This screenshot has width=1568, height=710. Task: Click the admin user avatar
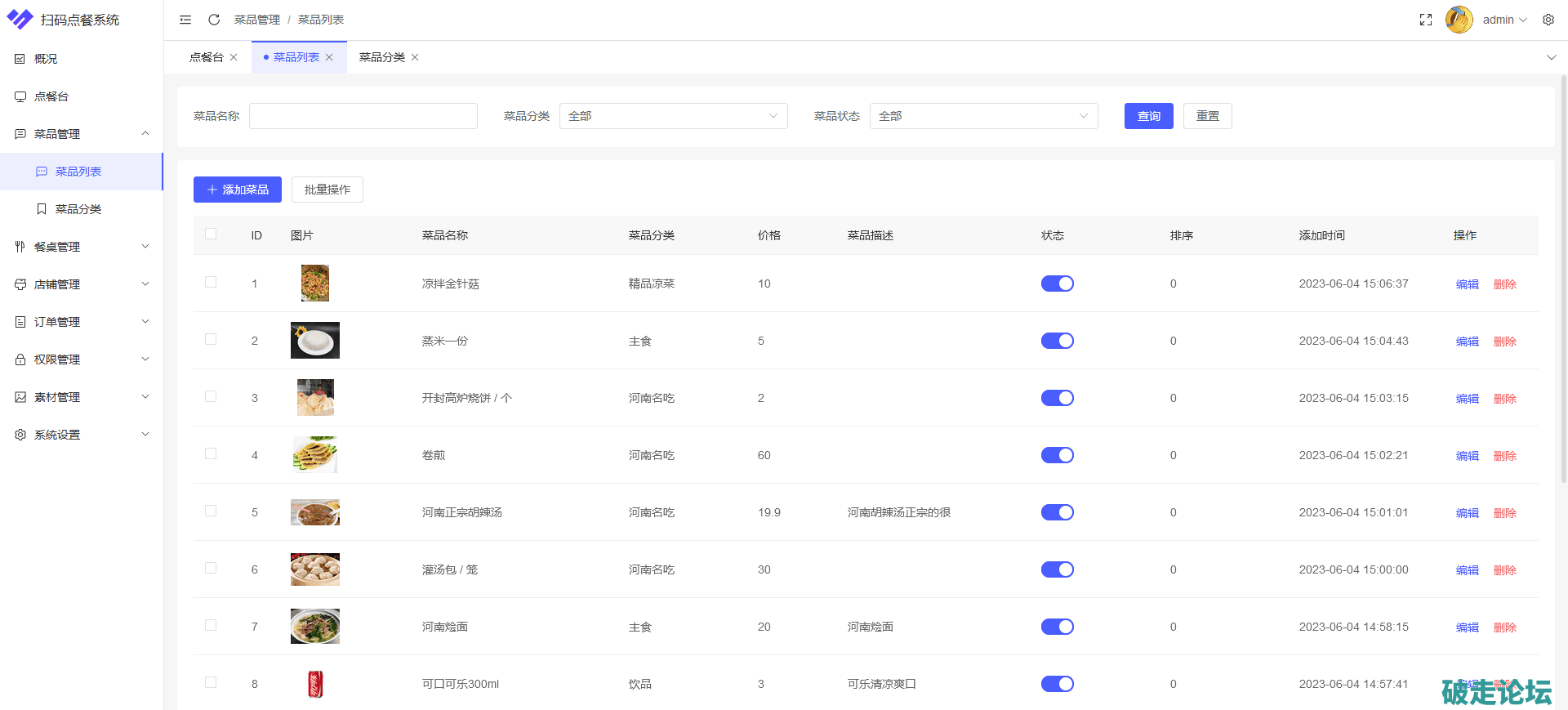1459,20
